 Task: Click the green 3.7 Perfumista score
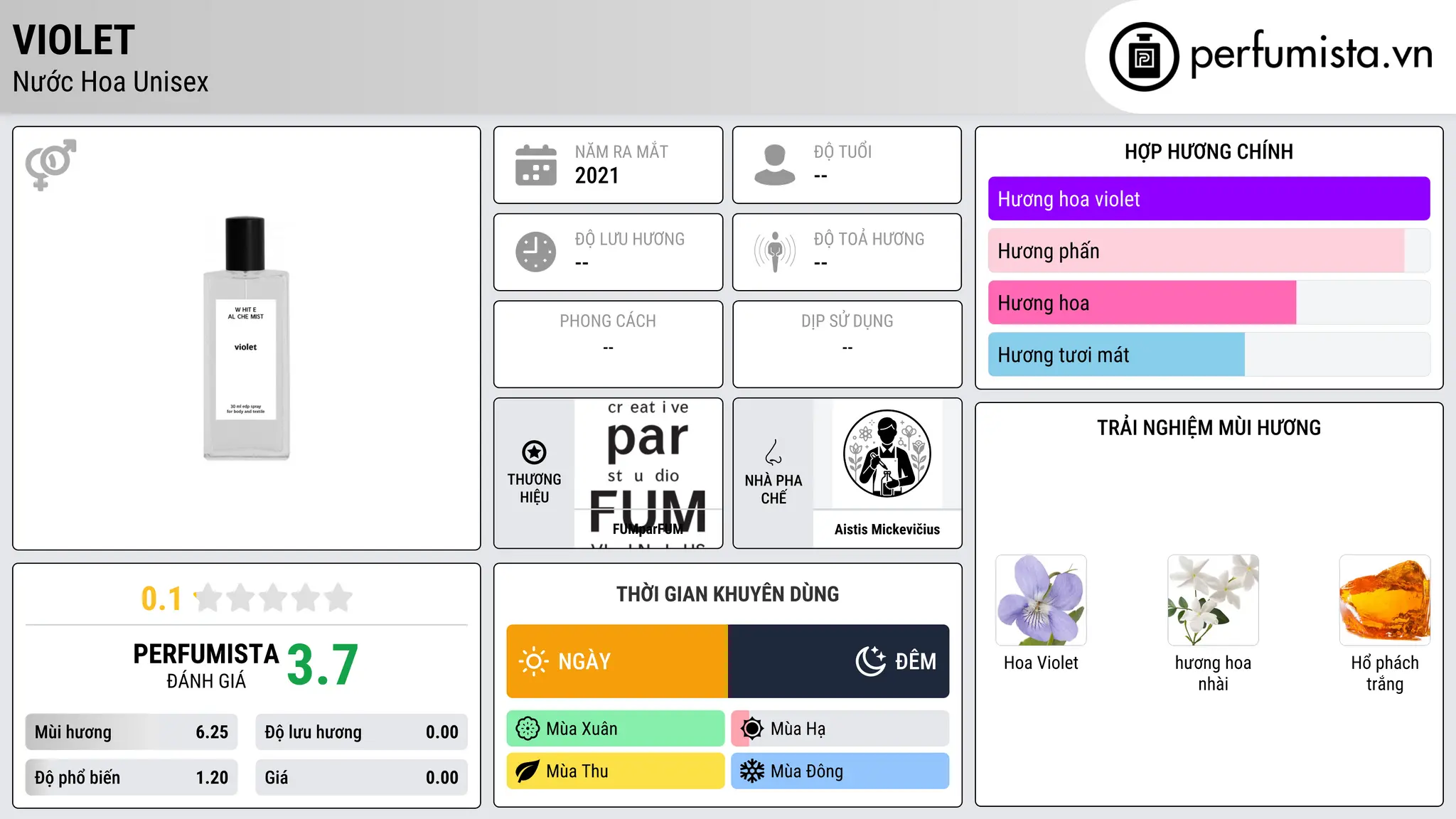pyautogui.click(x=323, y=665)
